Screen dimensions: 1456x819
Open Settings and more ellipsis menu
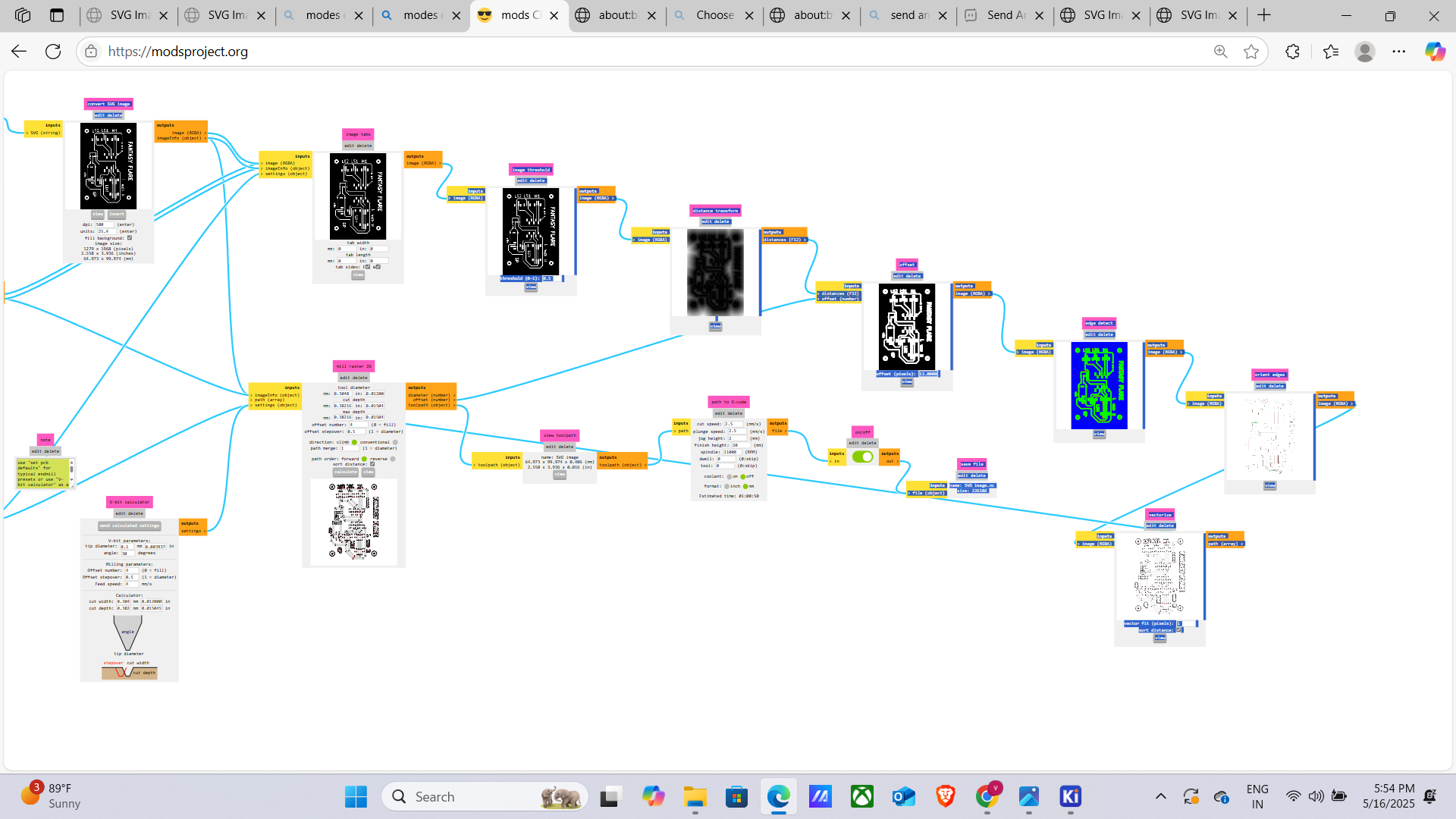[1399, 52]
